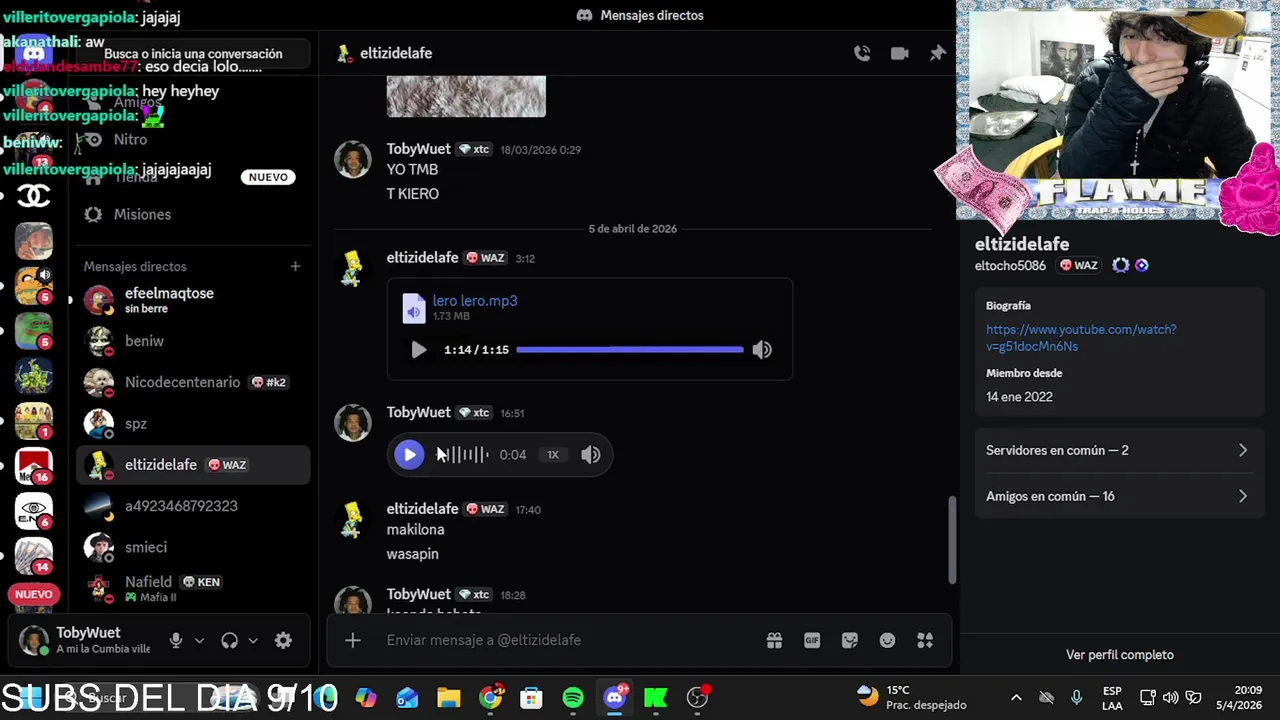Open Ver perfil completo
Viewport: 1280px width, 720px height.
click(1120, 655)
